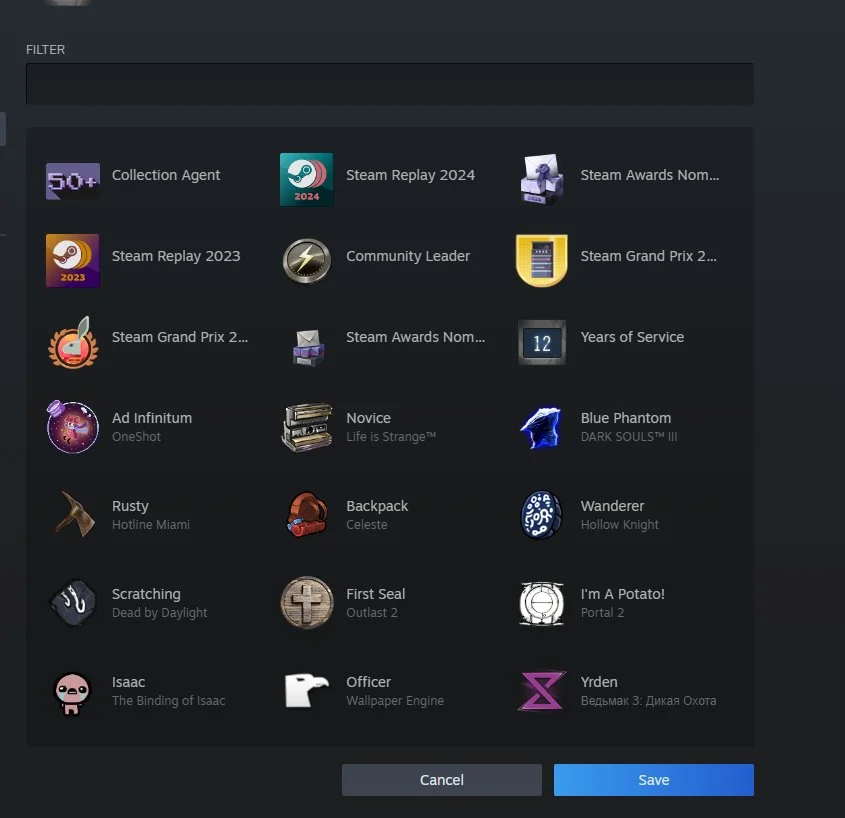Pick the Hotline Miami Rusty badge icon
Viewport: 845px width, 818px height.
click(73, 515)
